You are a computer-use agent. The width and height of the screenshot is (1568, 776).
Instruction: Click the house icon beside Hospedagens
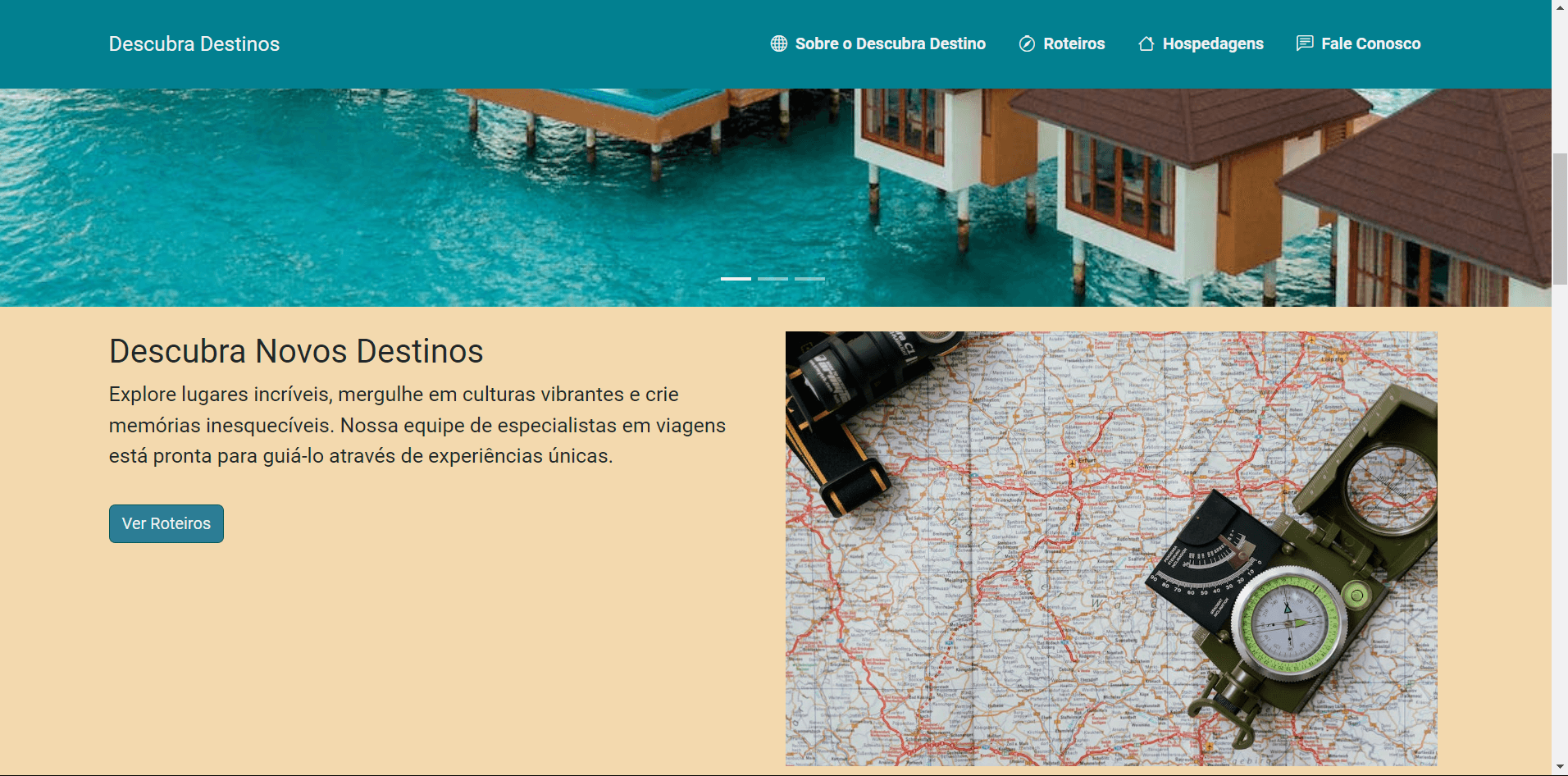(x=1145, y=43)
